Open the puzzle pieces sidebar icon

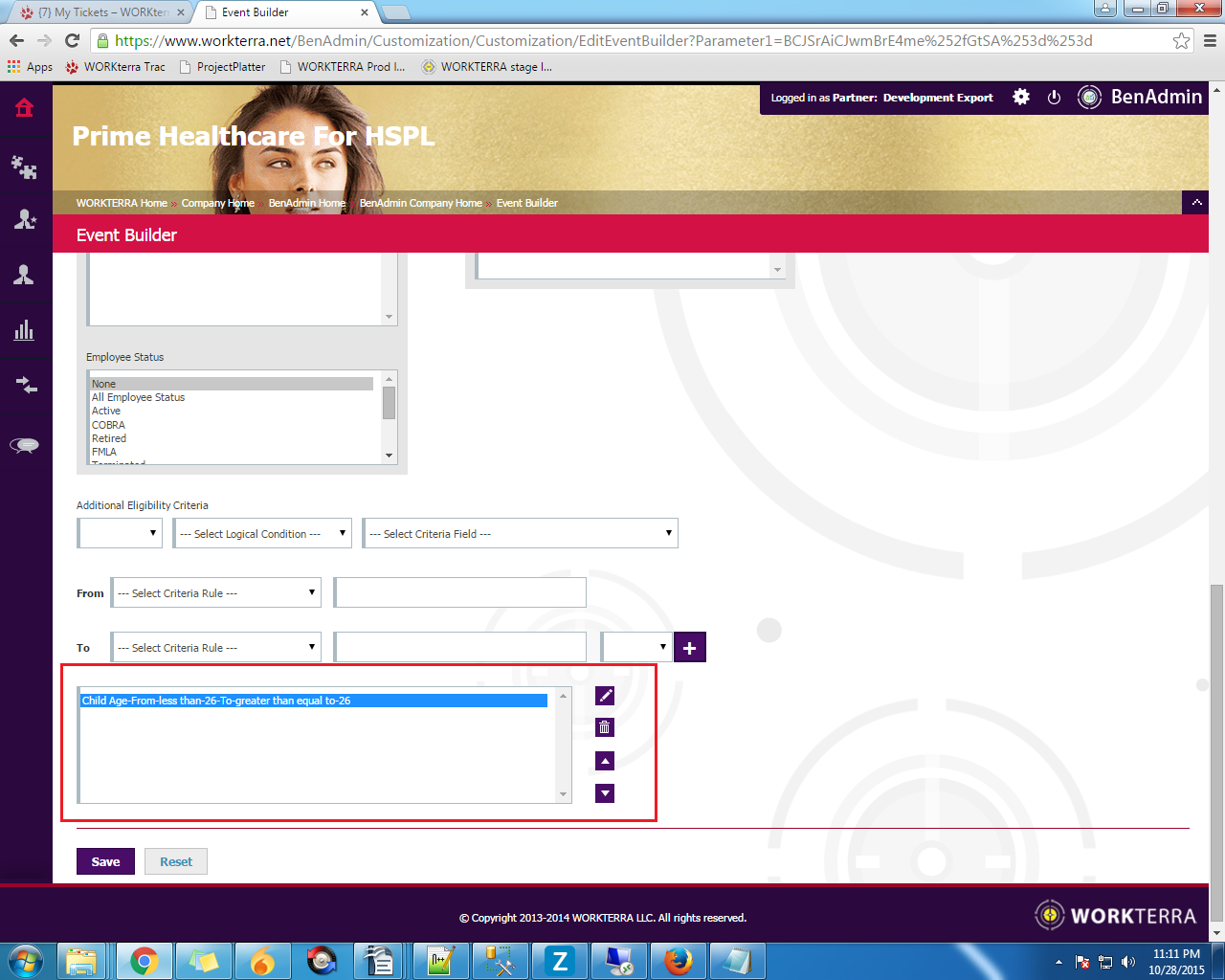pyautogui.click(x=25, y=167)
